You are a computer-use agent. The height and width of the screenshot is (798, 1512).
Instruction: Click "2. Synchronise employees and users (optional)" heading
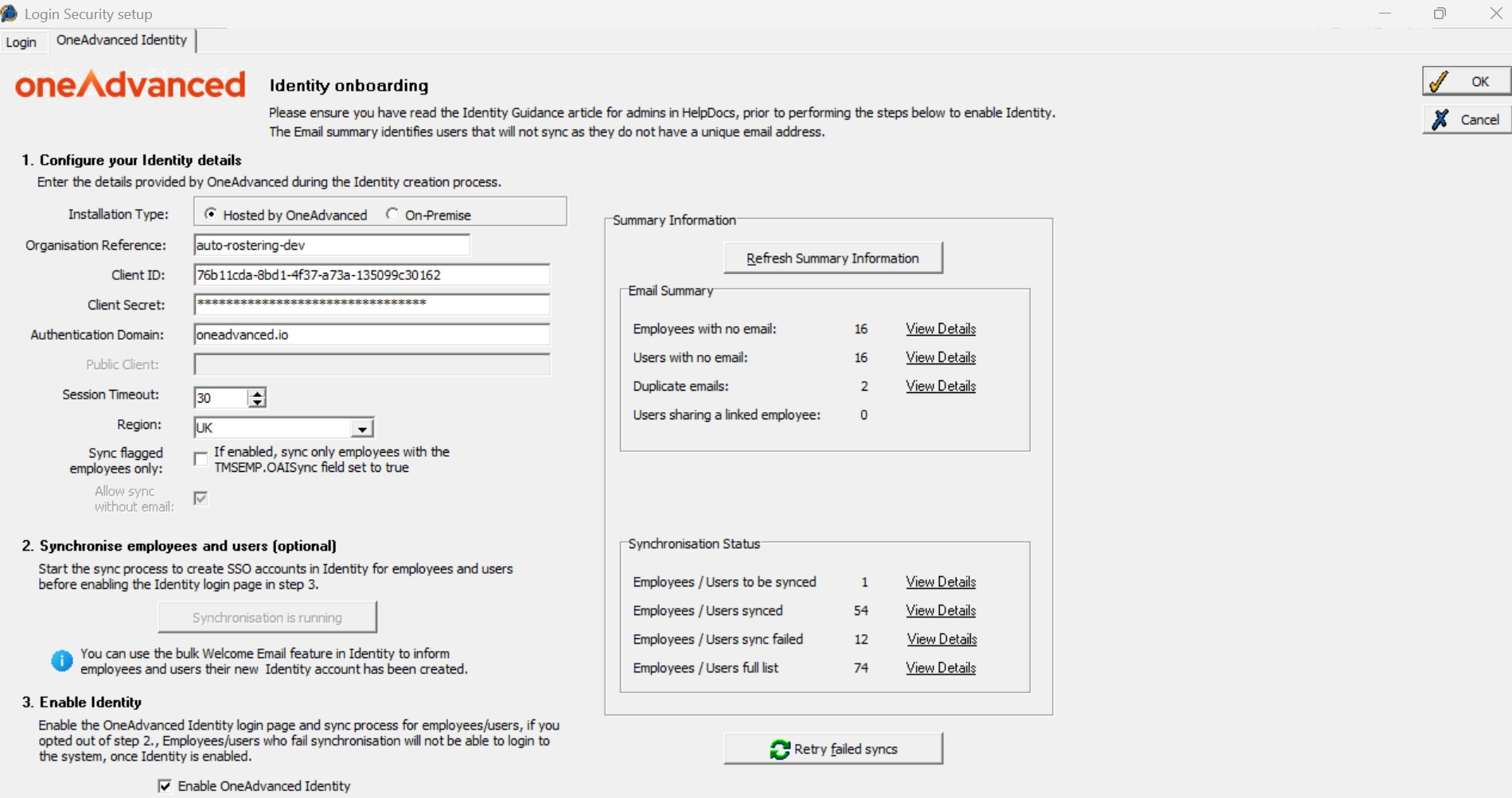[179, 546]
